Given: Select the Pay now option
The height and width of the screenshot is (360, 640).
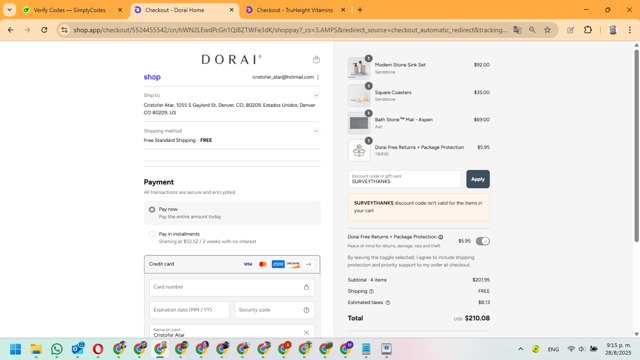Looking at the screenshot, I should (x=152, y=209).
